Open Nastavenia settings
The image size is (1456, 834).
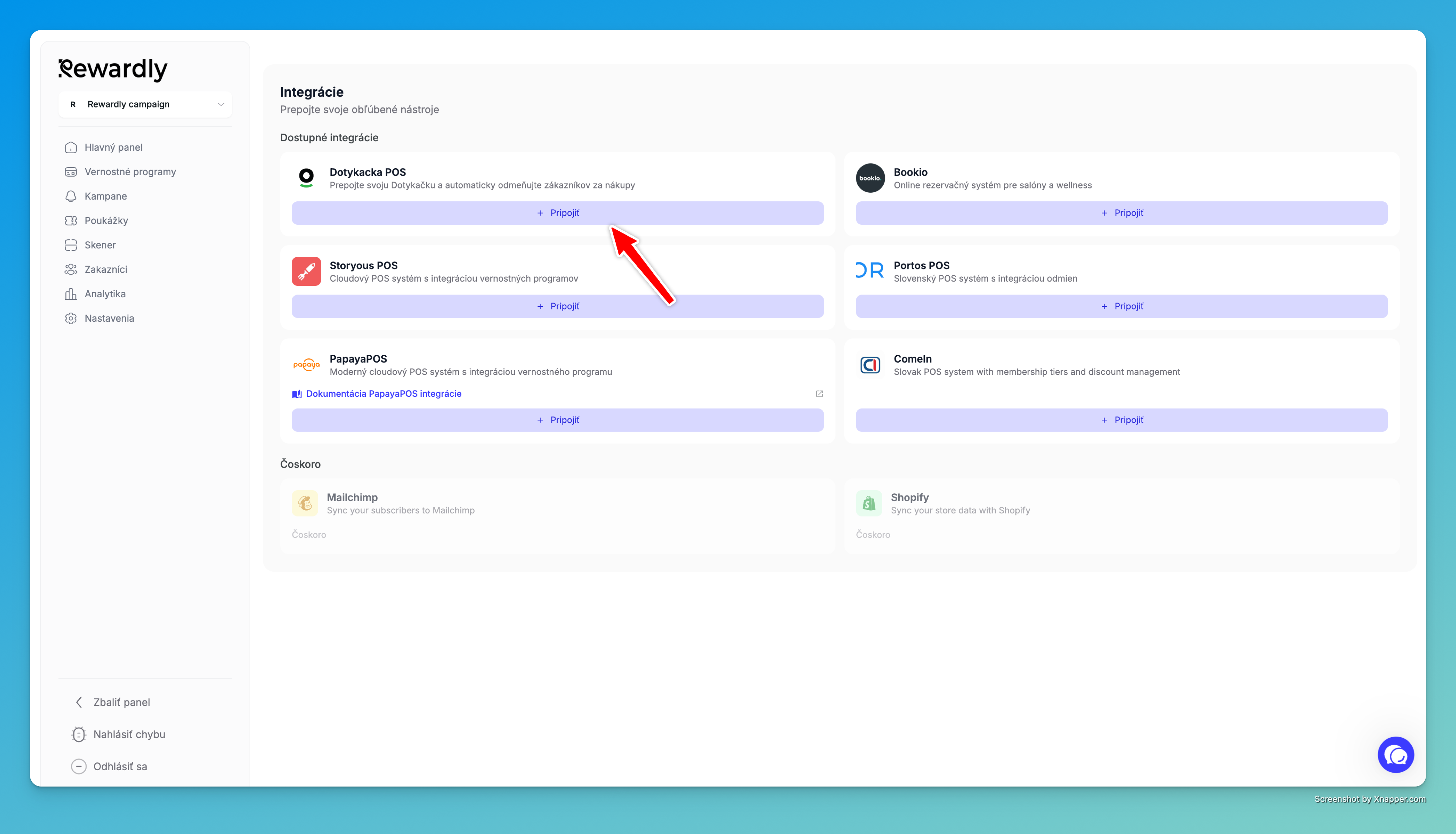[x=109, y=319]
